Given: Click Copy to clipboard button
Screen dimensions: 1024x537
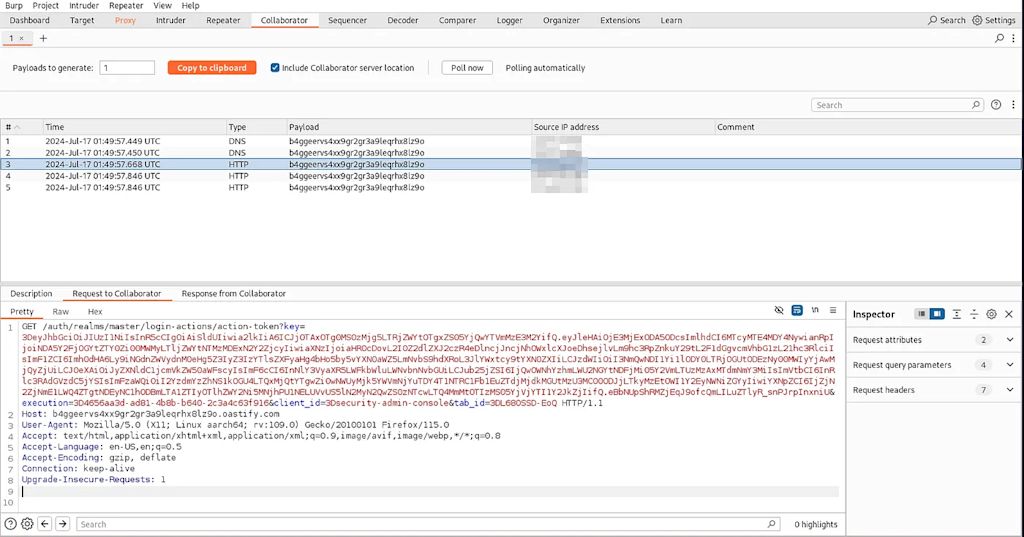Looking at the screenshot, I should (212, 67).
